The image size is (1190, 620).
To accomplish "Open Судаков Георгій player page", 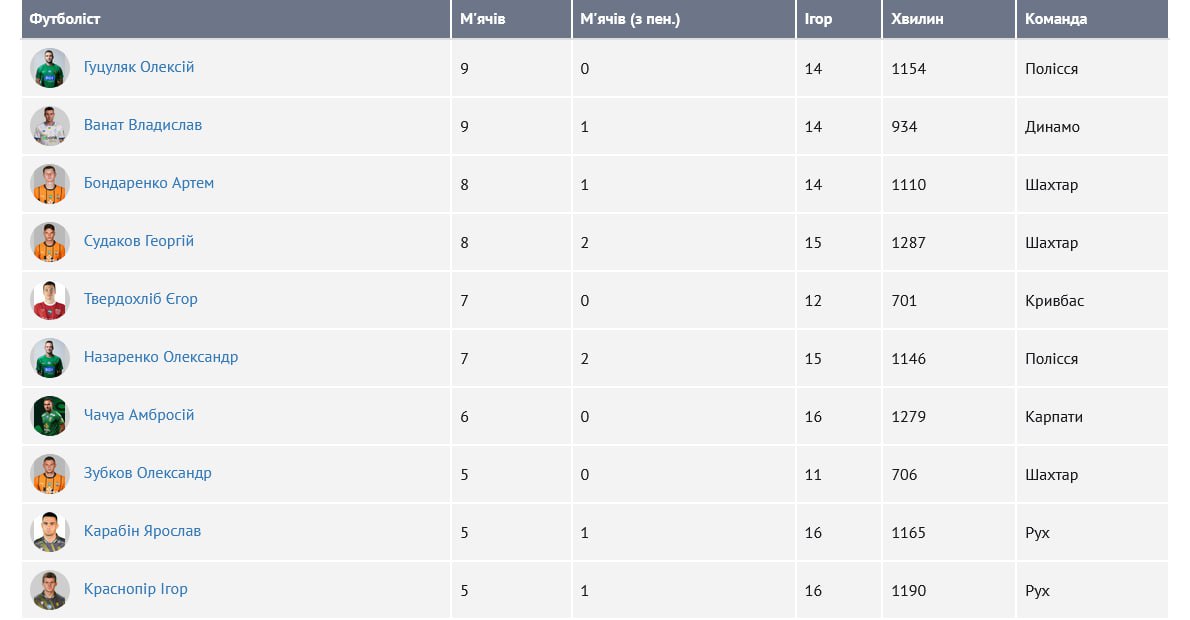I will tap(139, 241).
